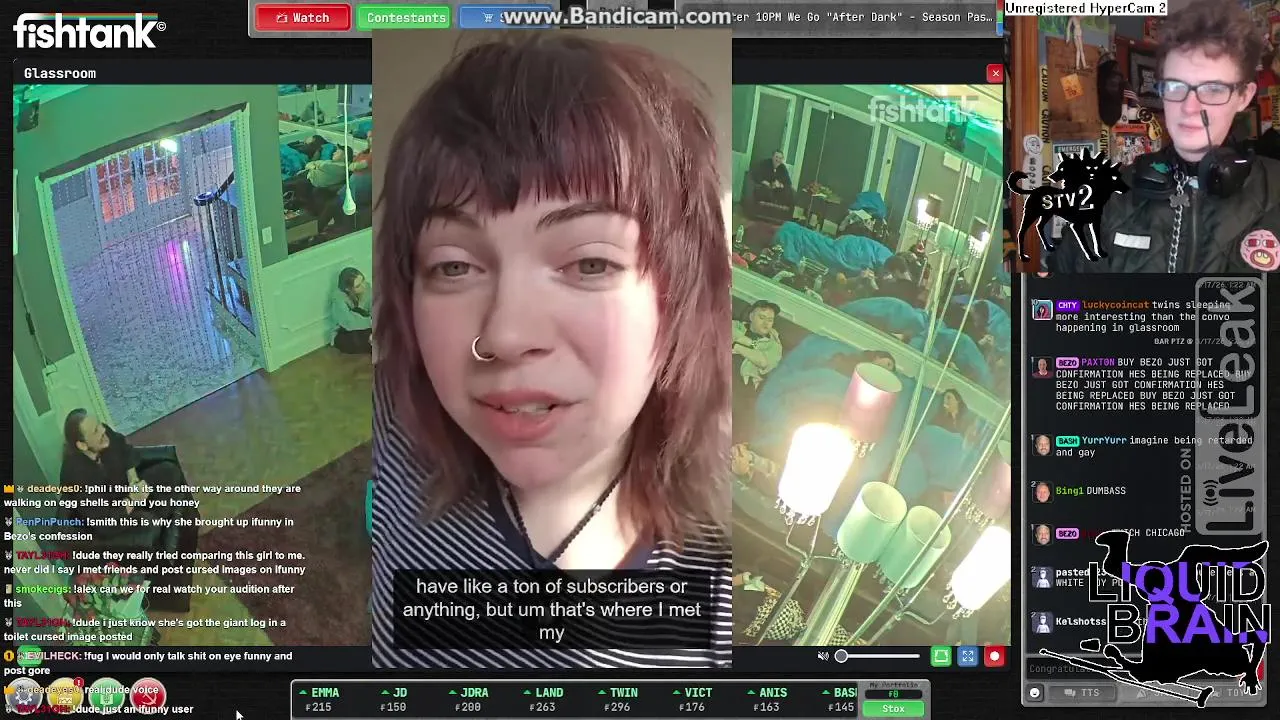1280x720 pixels.
Task: Select LAND stock ticker
Action: (x=542, y=700)
